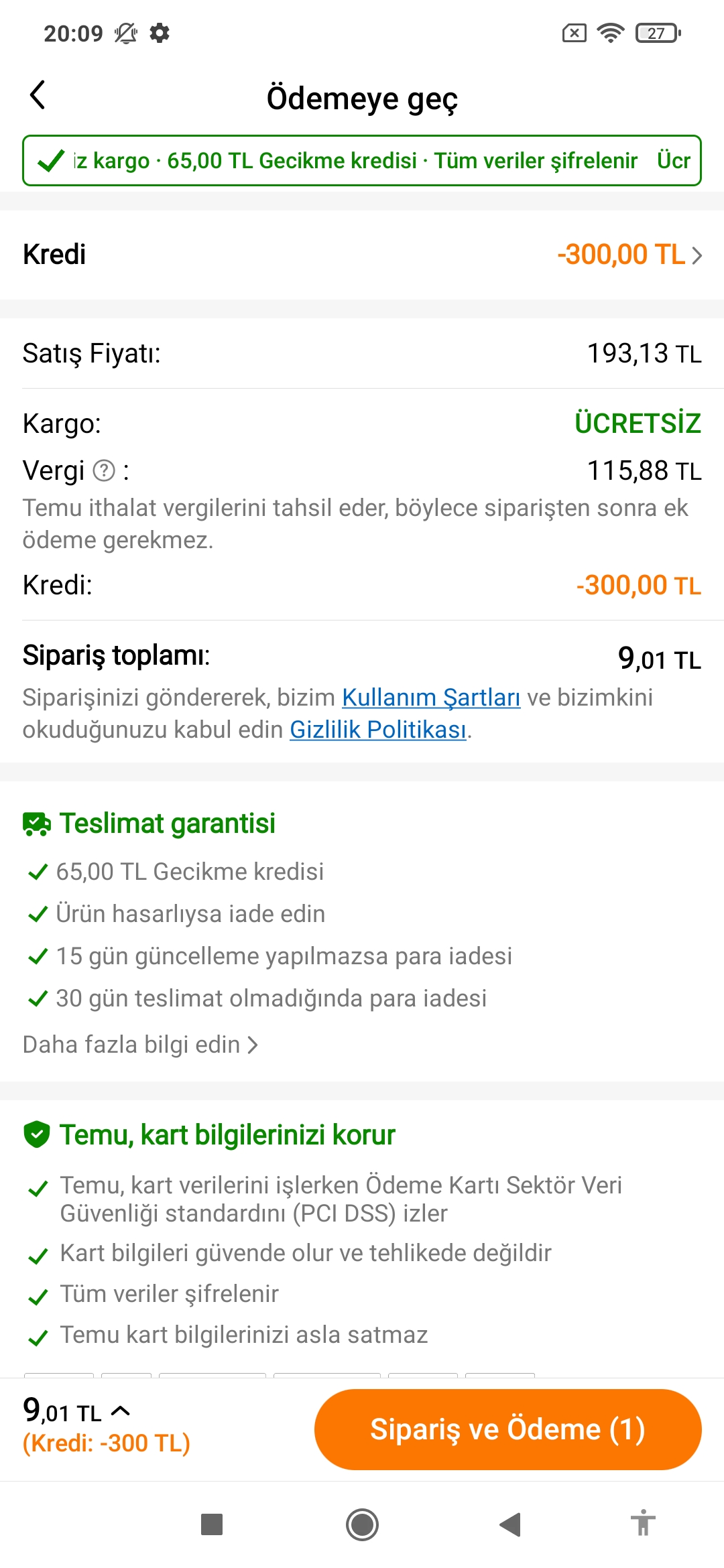
Task: Tap the green delivery truck icon
Action: tap(36, 824)
